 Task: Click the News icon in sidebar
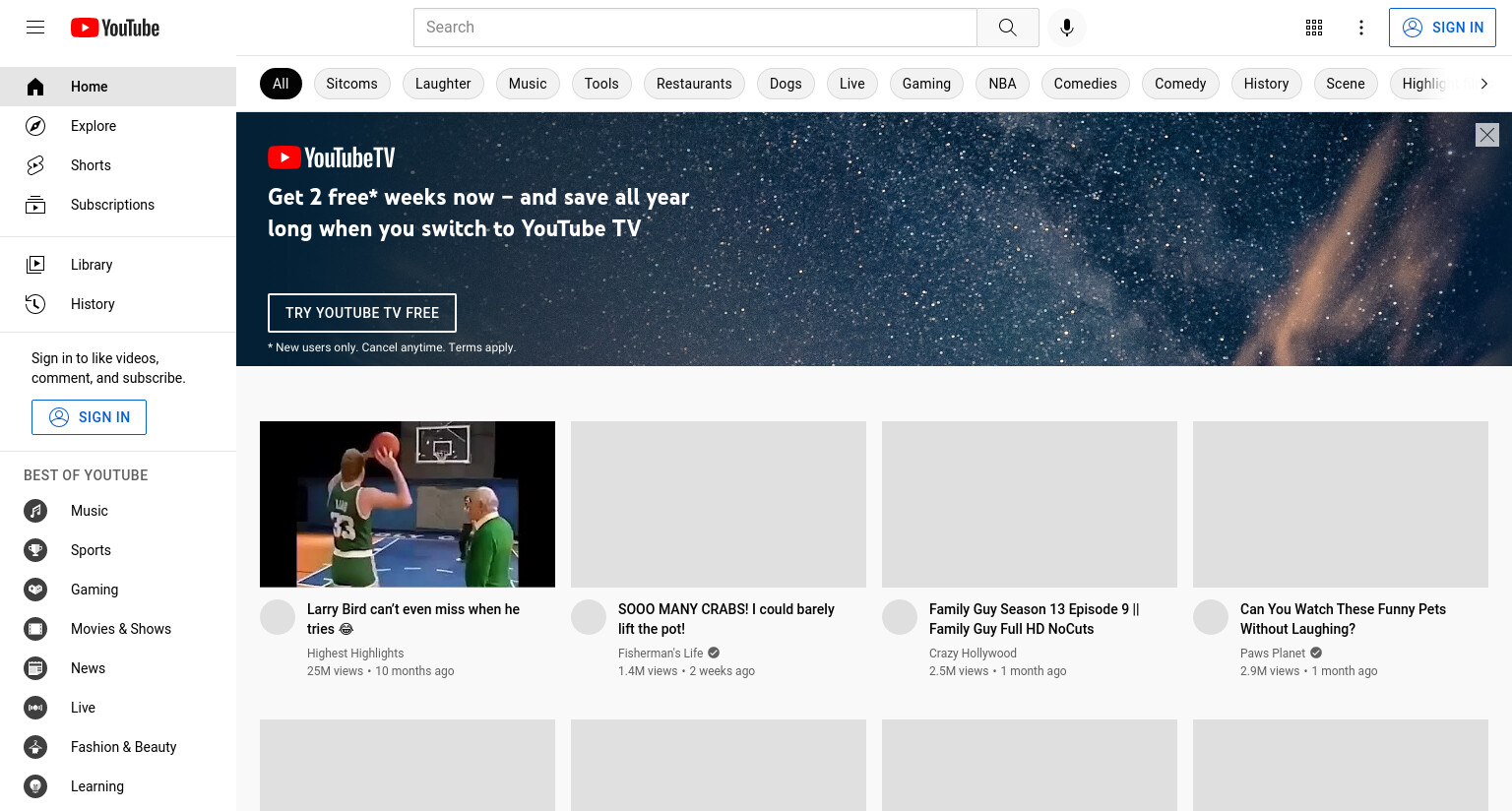[35, 668]
